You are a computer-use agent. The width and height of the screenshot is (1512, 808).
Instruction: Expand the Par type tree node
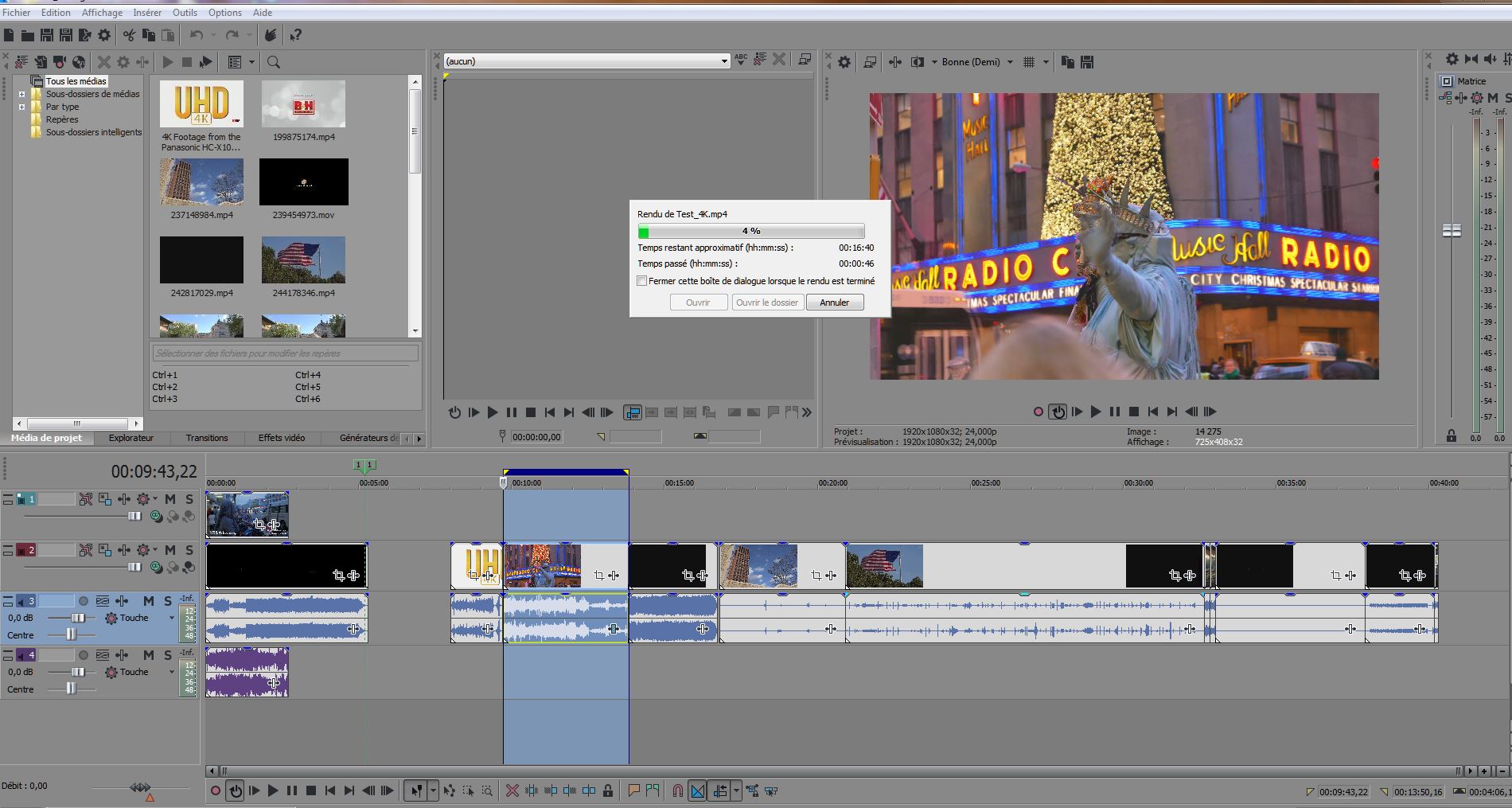click(22, 107)
